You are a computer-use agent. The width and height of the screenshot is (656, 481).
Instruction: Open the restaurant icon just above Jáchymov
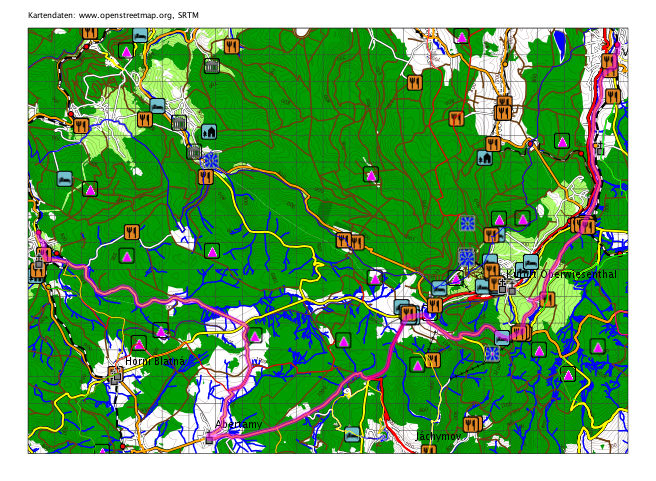(x=471, y=424)
